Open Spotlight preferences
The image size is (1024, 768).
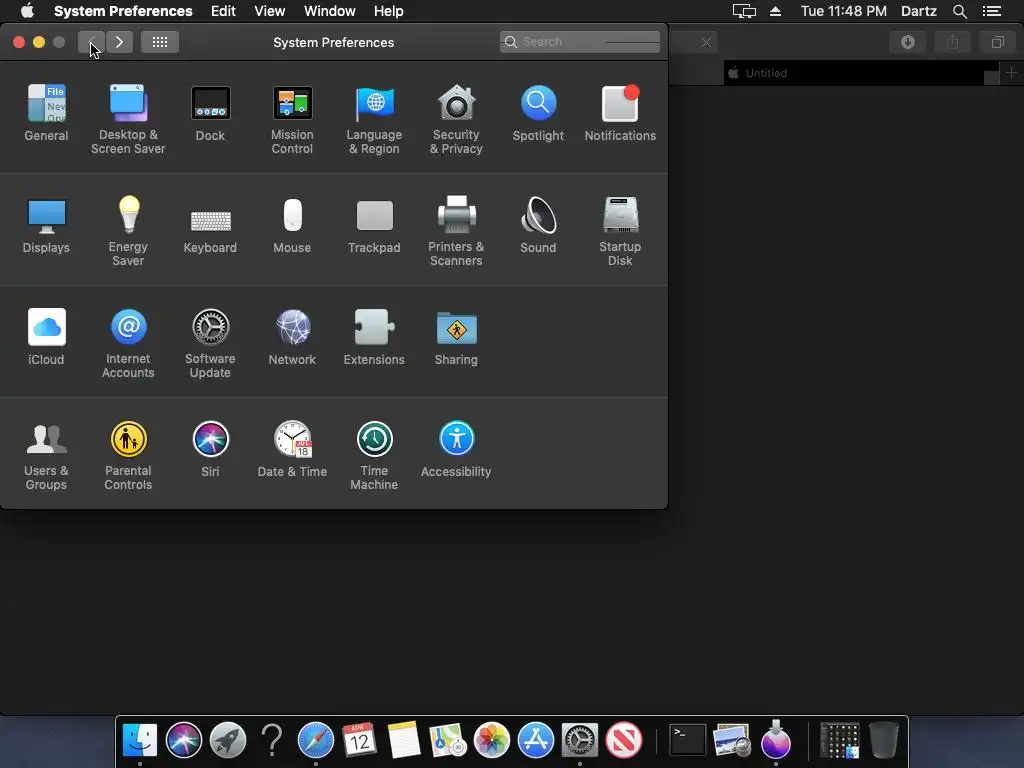pyautogui.click(x=538, y=112)
